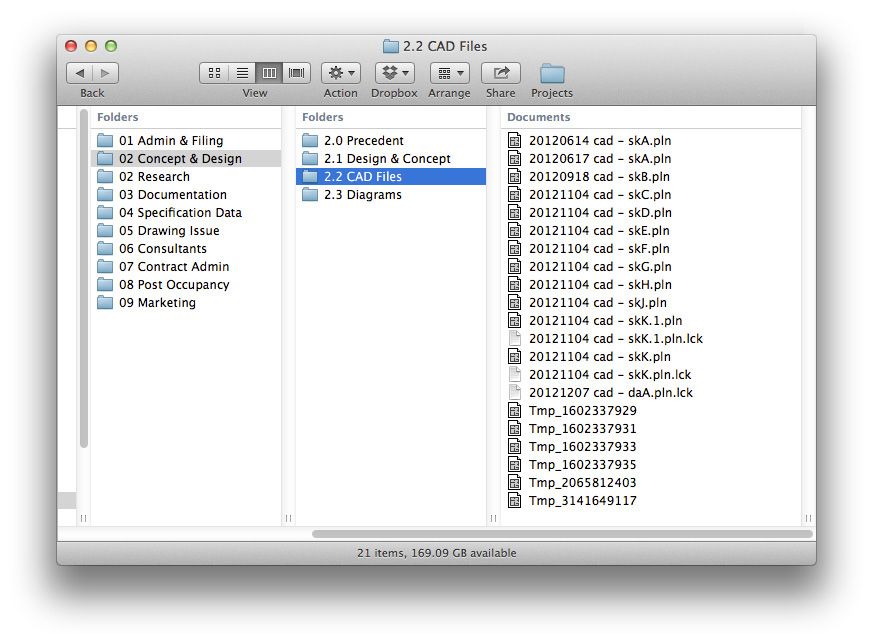
Task: Open the 04 Specification Data folder
Action: click(186, 213)
